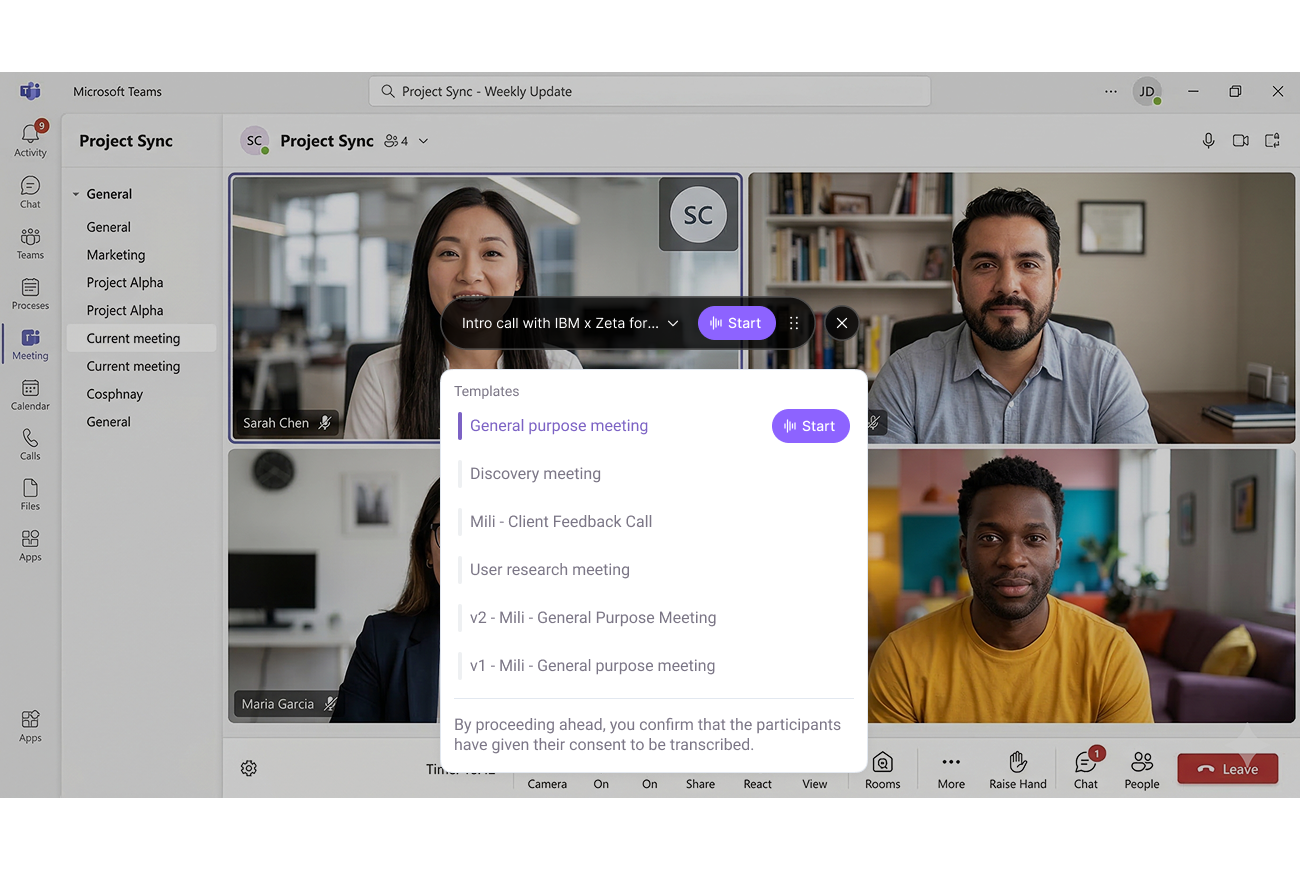Open the JD profile avatar
Screen dimensions: 1300x870
click(x=1147, y=91)
